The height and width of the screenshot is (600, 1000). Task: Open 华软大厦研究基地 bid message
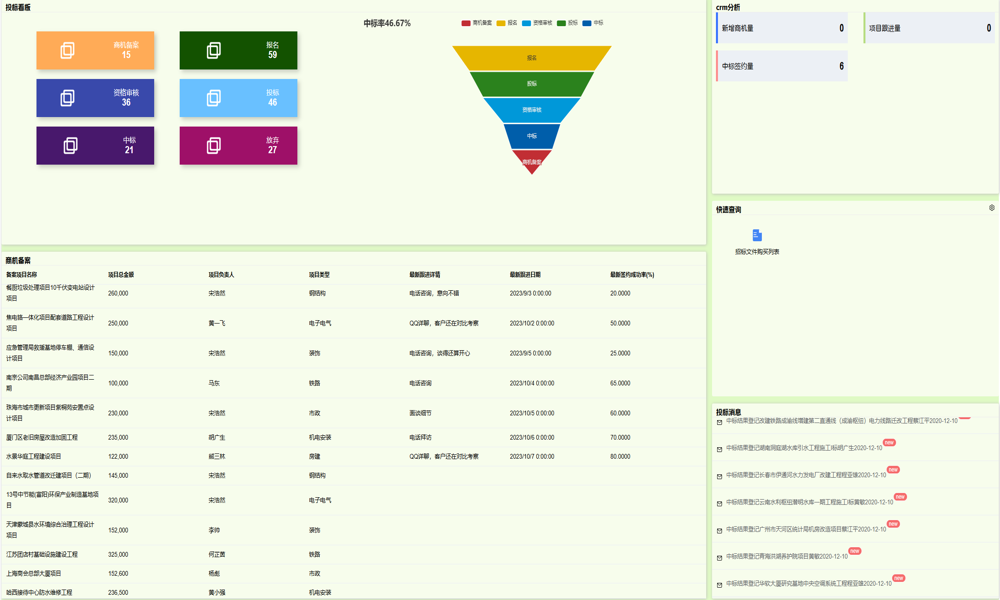pyautogui.click(x=809, y=584)
